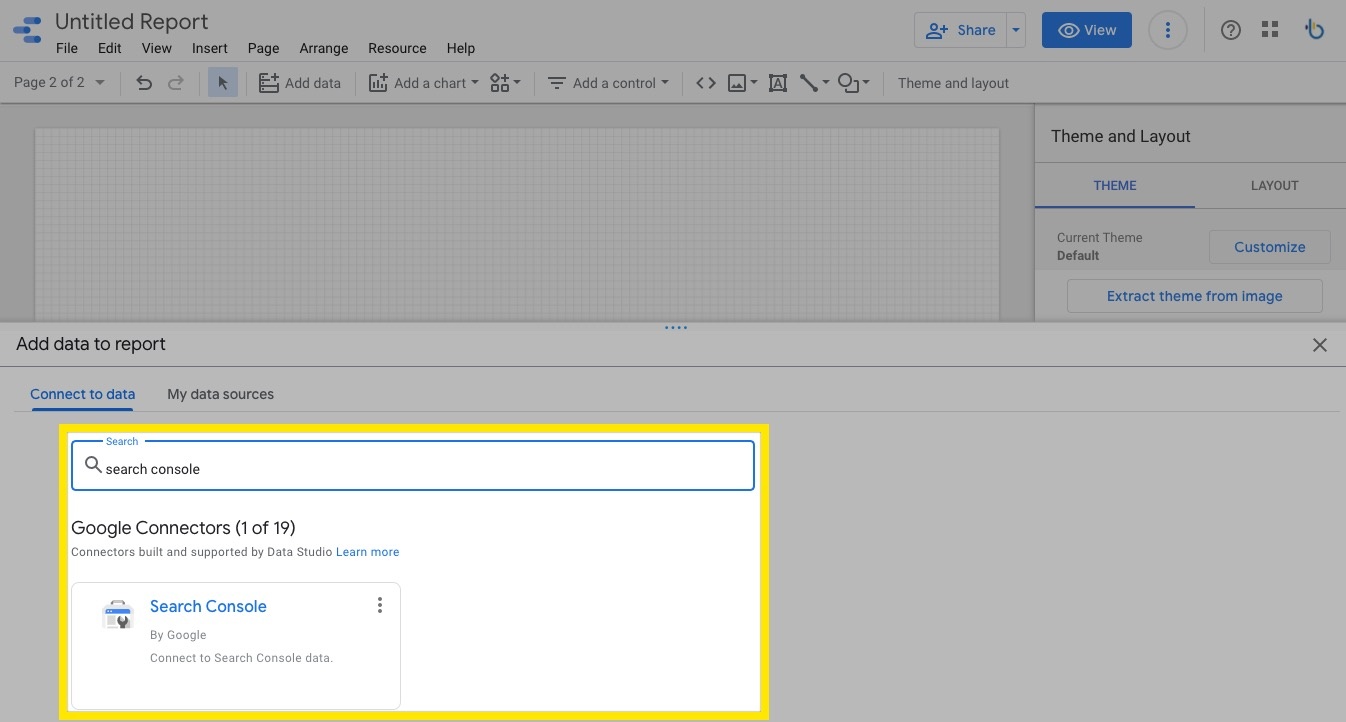Open the Image insert dropdown
The height and width of the screenshot is (722, 1346).
[742, 83]
